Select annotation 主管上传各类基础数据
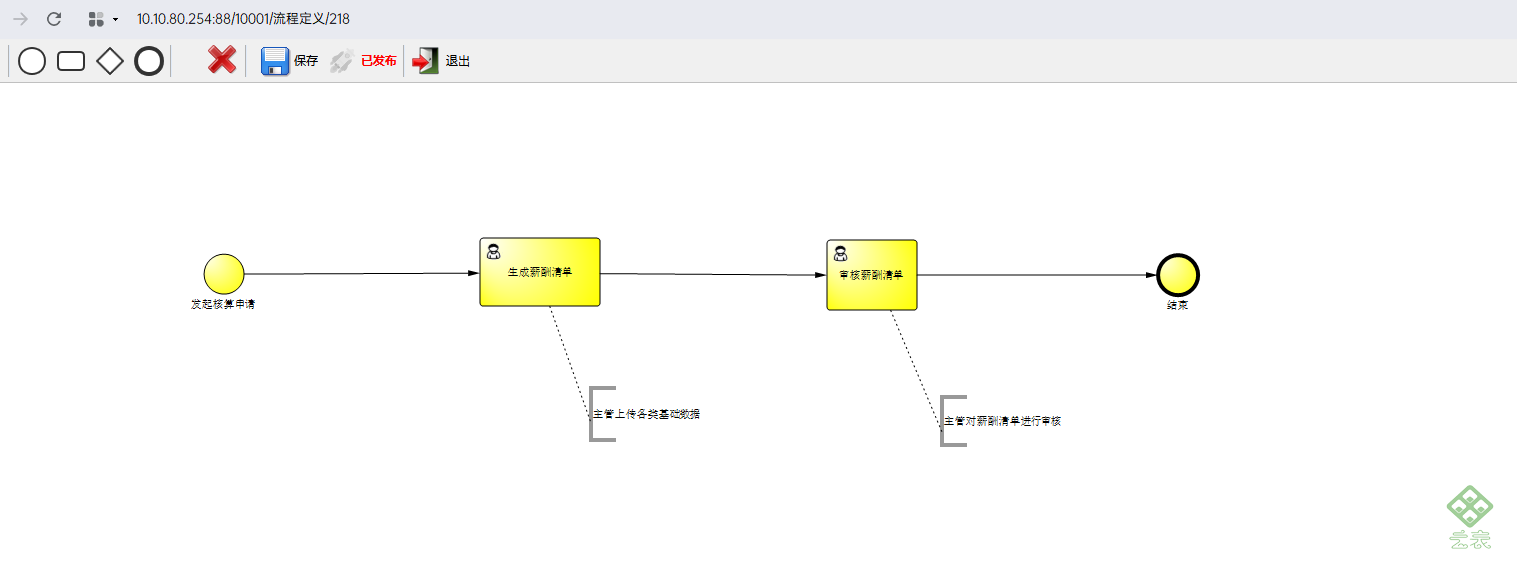The image size is (1517, 570). 646,414
